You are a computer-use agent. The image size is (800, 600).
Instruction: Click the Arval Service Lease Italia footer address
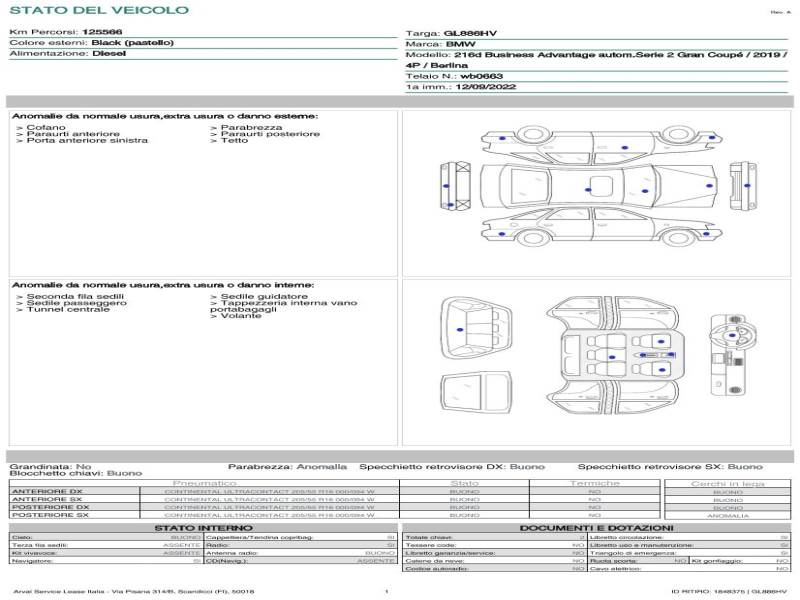pyautogui.click(x=133, y=592)
